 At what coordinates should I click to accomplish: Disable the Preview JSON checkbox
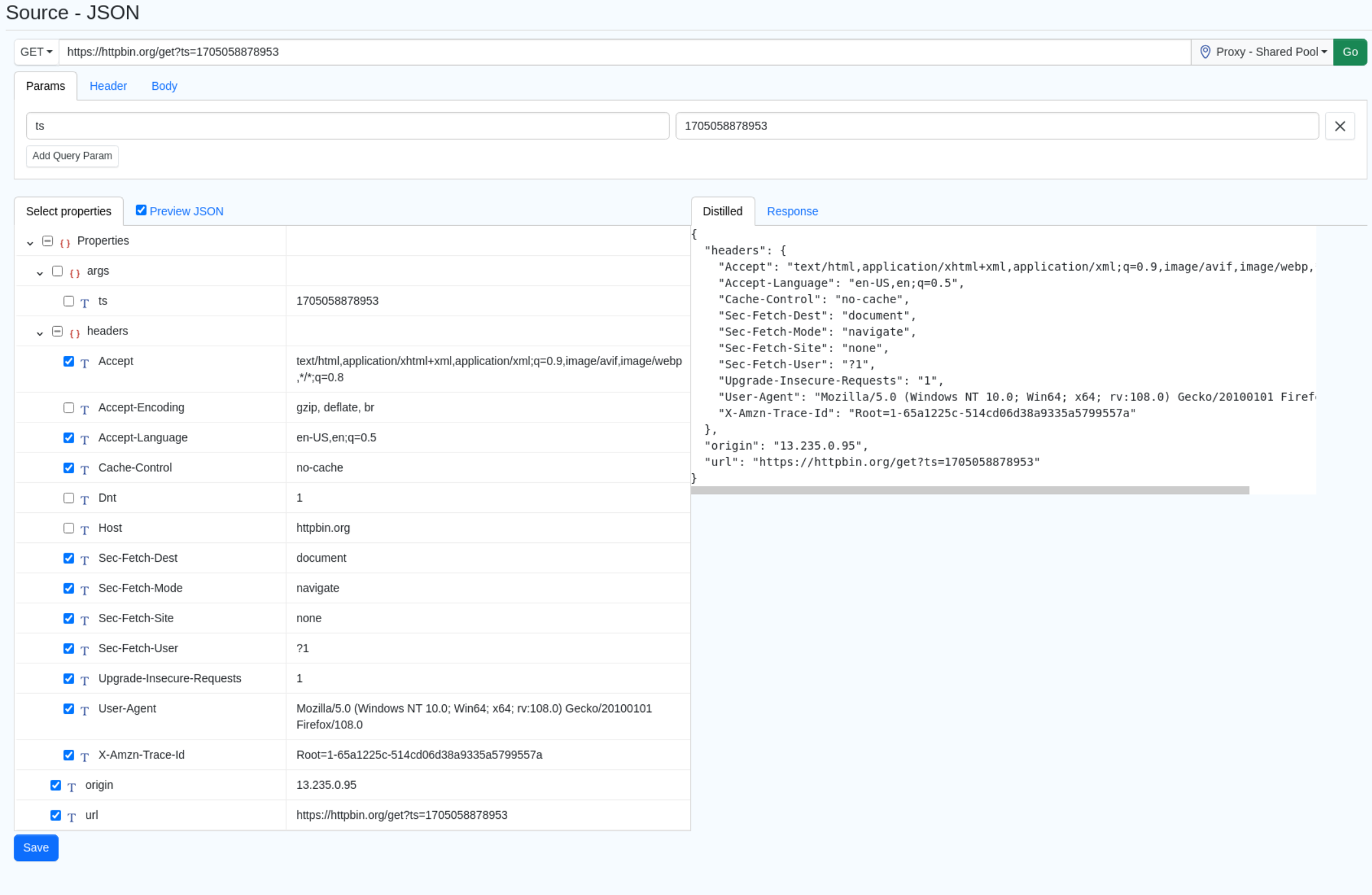[x=141, y=210]
